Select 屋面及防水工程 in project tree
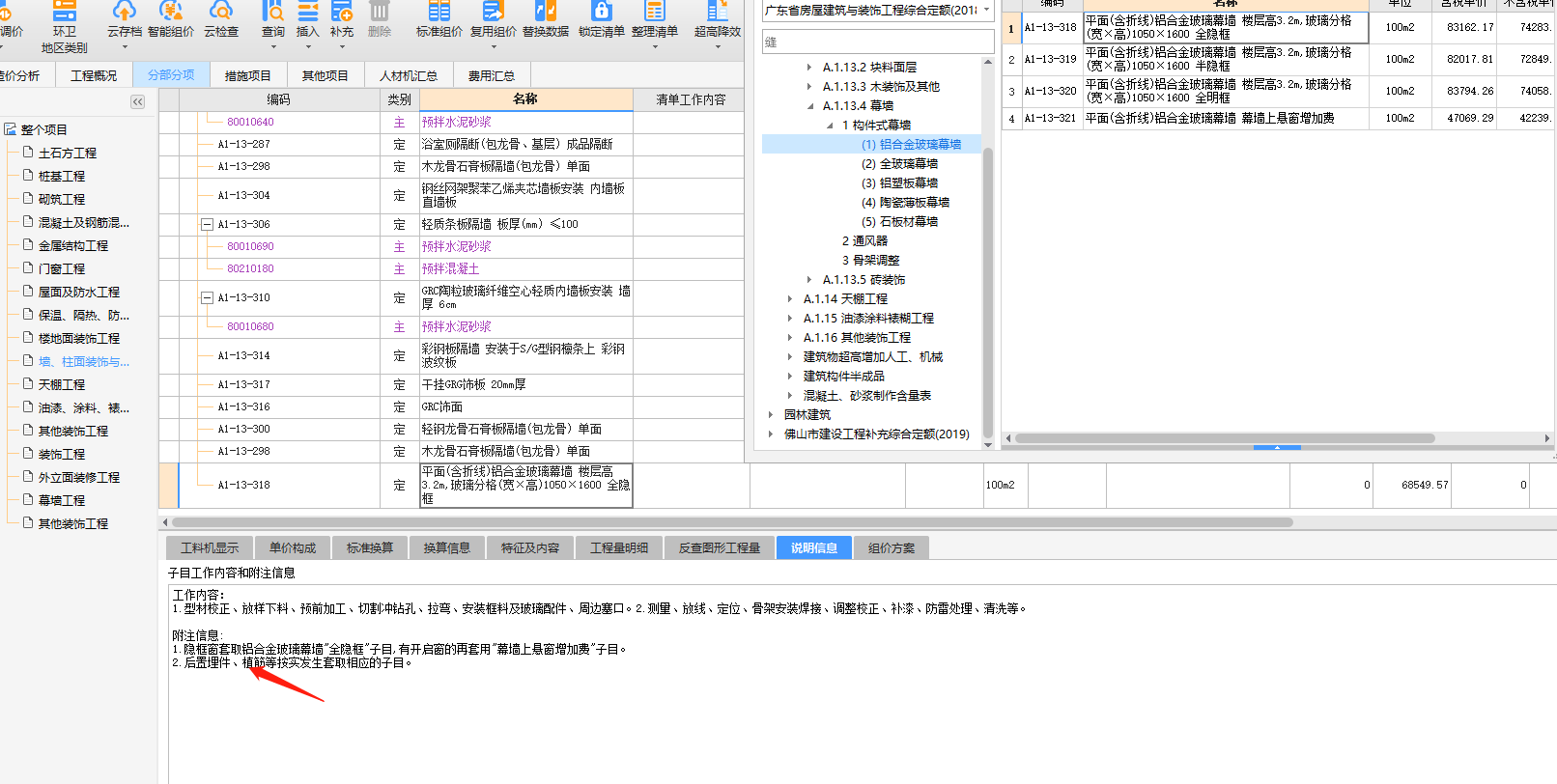 (79, 292)
